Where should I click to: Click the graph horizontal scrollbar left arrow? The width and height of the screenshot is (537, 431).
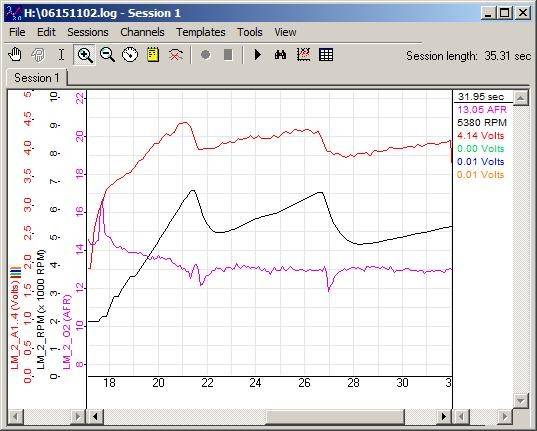point(95,417)
